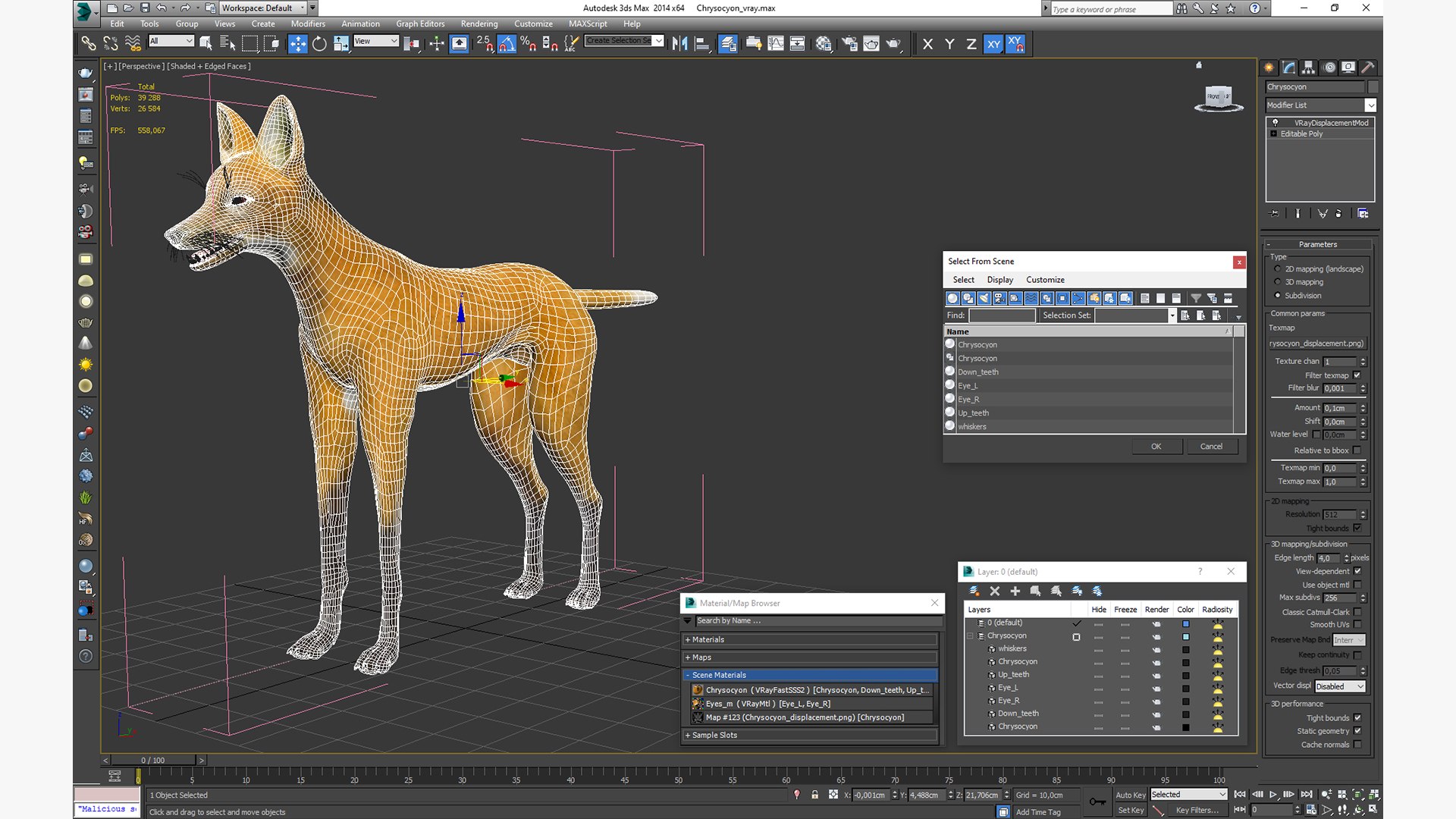1456x819 pixels.
Task: Select the Subdivision type radio button
Action: pos(1278,295)
